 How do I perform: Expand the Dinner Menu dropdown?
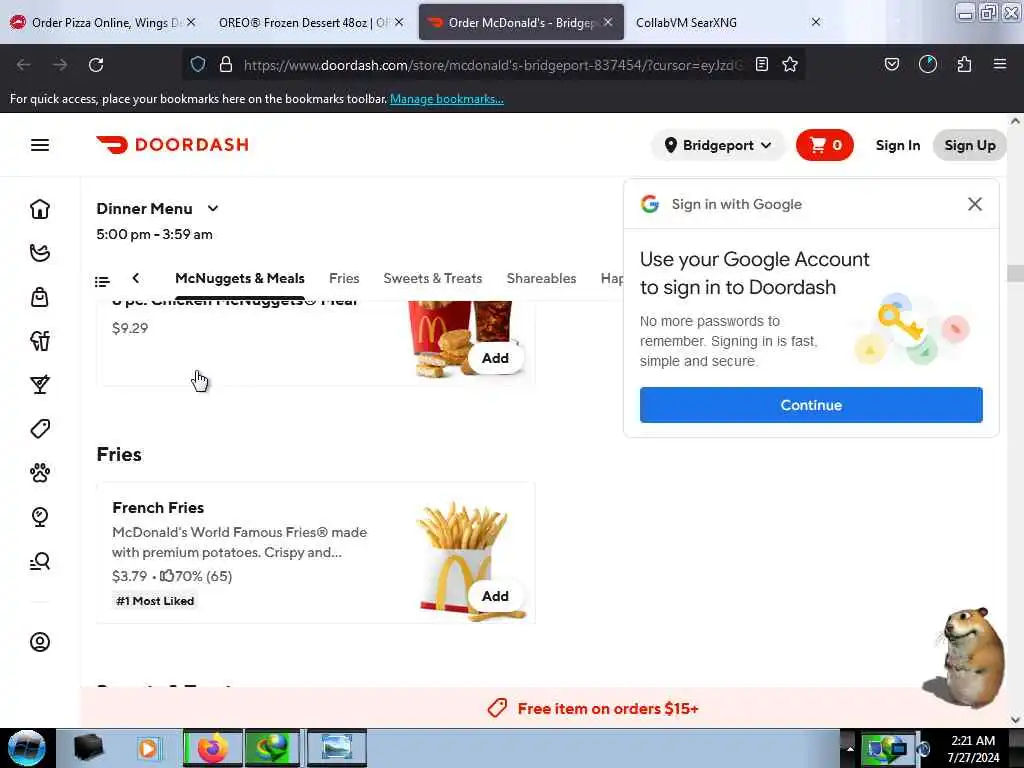coord(158,208)
